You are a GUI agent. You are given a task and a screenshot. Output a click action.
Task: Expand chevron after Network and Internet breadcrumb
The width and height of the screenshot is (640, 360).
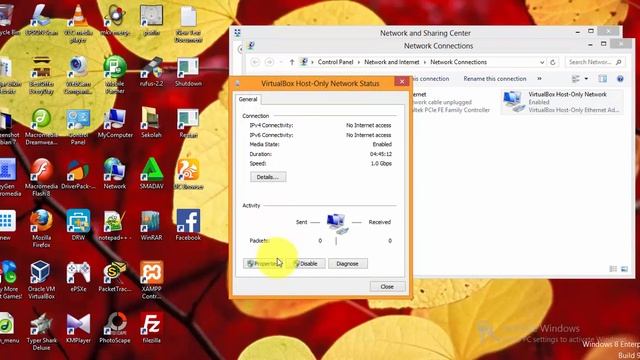[425, 62]
